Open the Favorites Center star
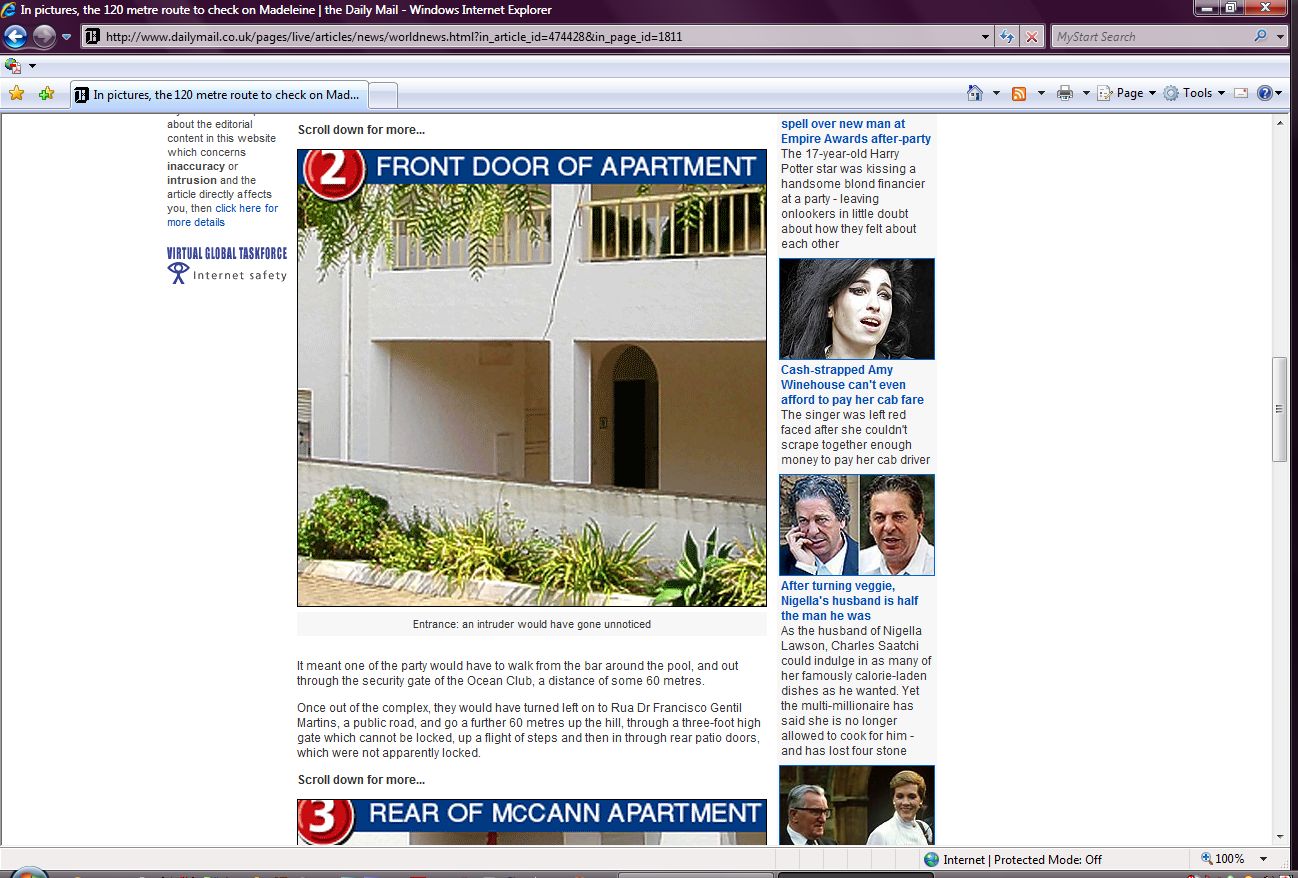The height and width of the screenshot is (878, 1298). [16, 94]
